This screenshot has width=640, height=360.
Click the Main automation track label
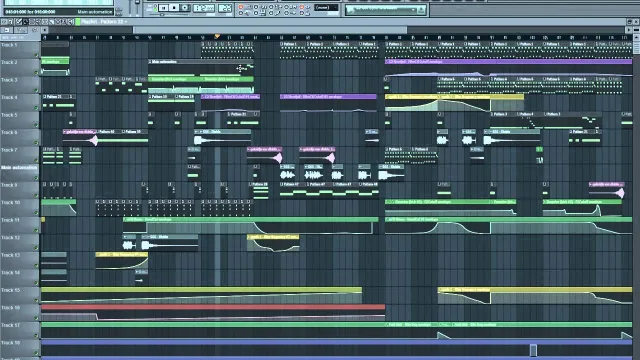point(19,168)
